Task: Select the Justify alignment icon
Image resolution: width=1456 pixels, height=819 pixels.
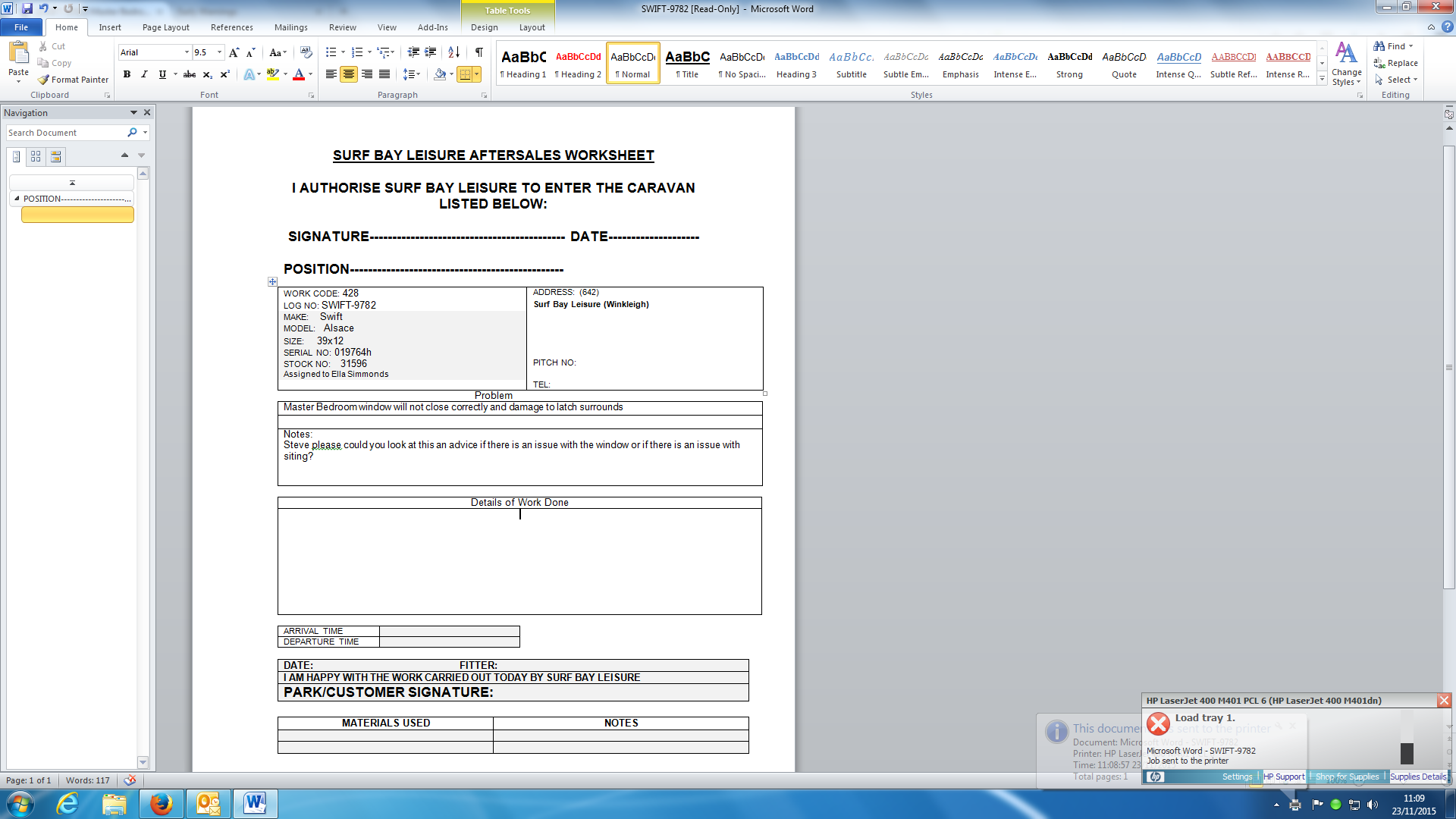Action: point(384,74)
